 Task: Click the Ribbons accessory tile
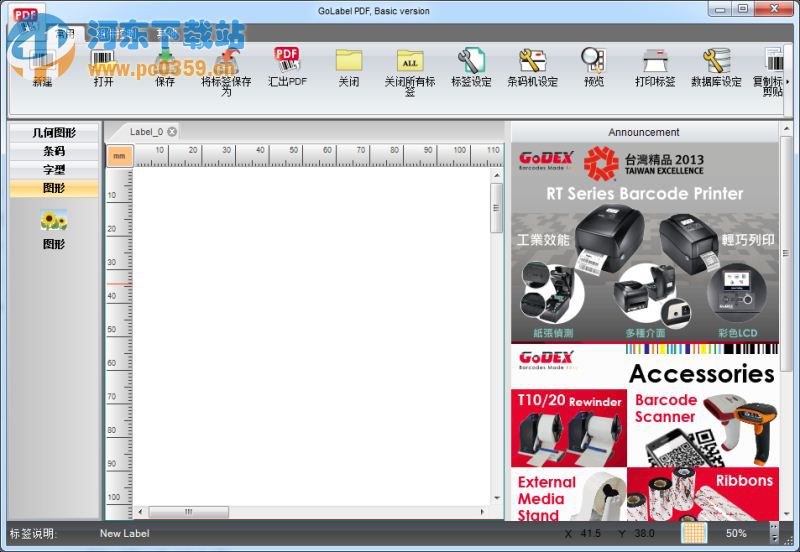coord(703,494)
